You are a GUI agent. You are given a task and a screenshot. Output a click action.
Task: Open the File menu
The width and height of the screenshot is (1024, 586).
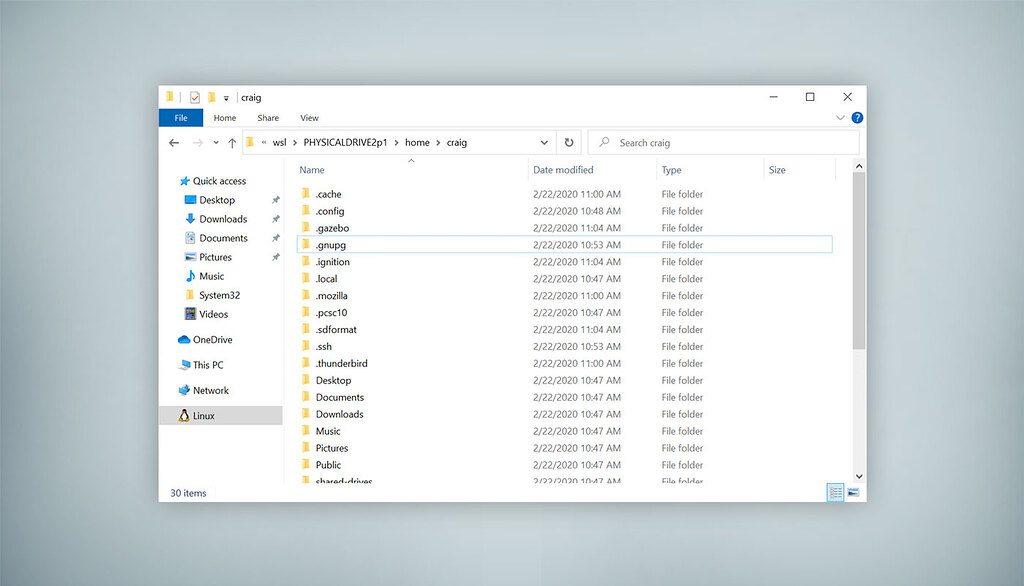(x=180, y=117)
